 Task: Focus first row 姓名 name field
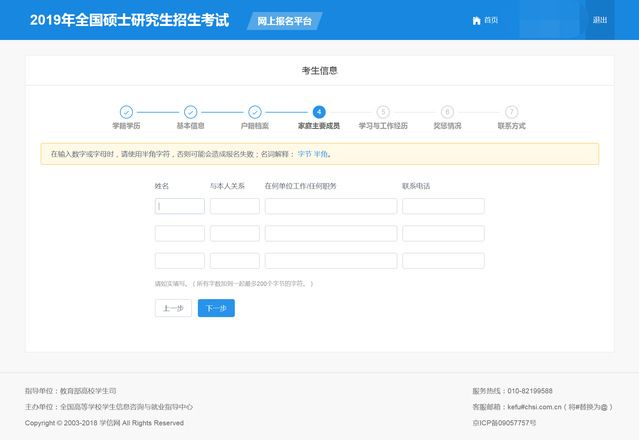[180, 206]
